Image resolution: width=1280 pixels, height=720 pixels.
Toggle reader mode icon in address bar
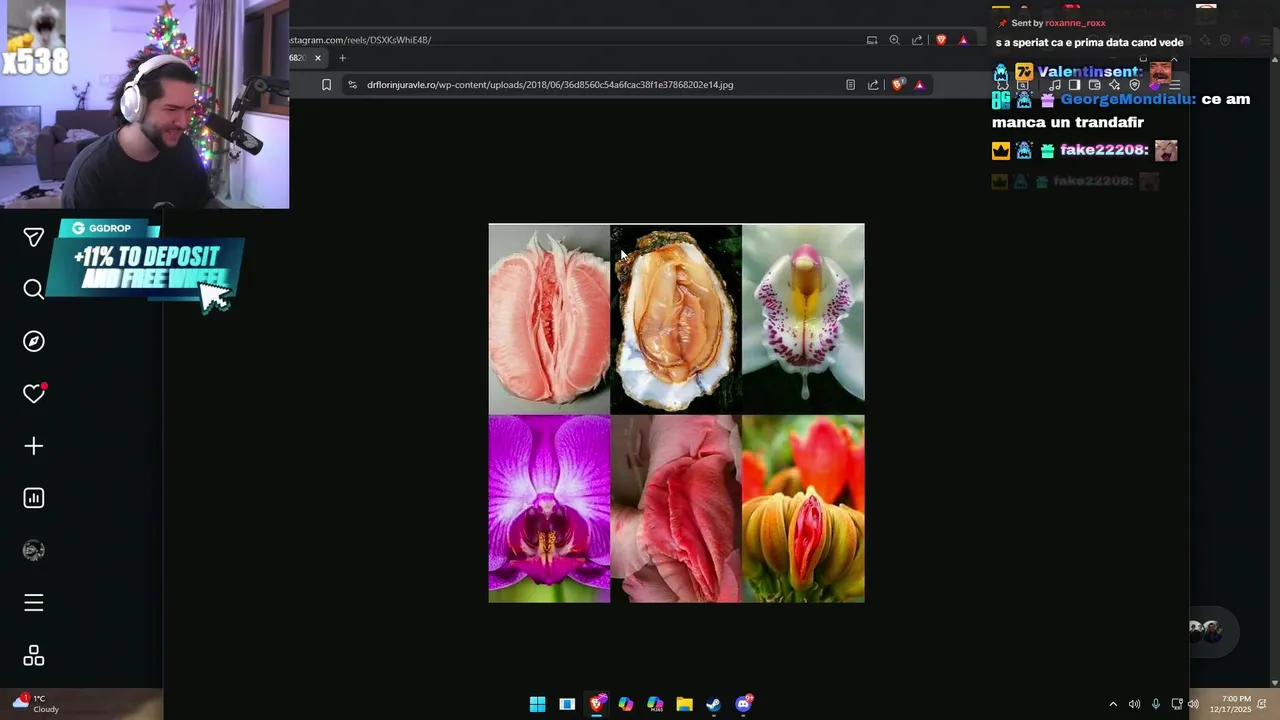[x=850, y=85]
